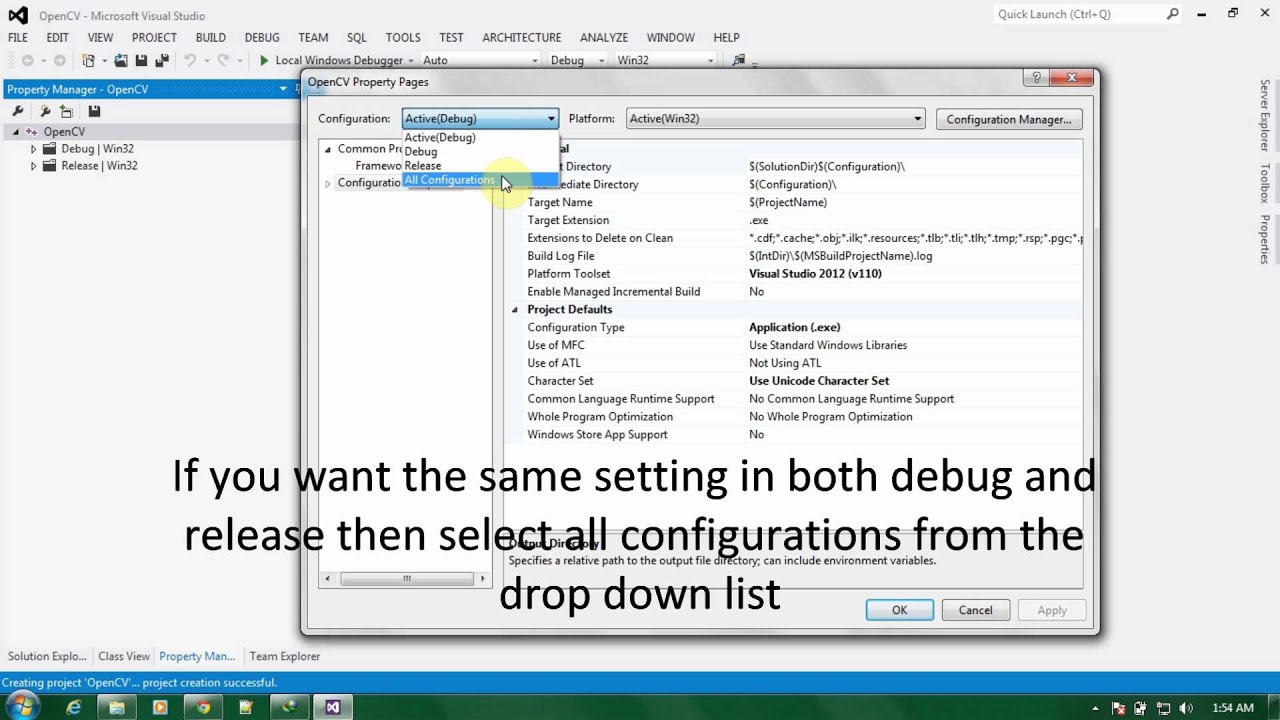Screen dimensions: 1280x720
Task: Collapse the Project Defaults section
Action: [515, 310]
